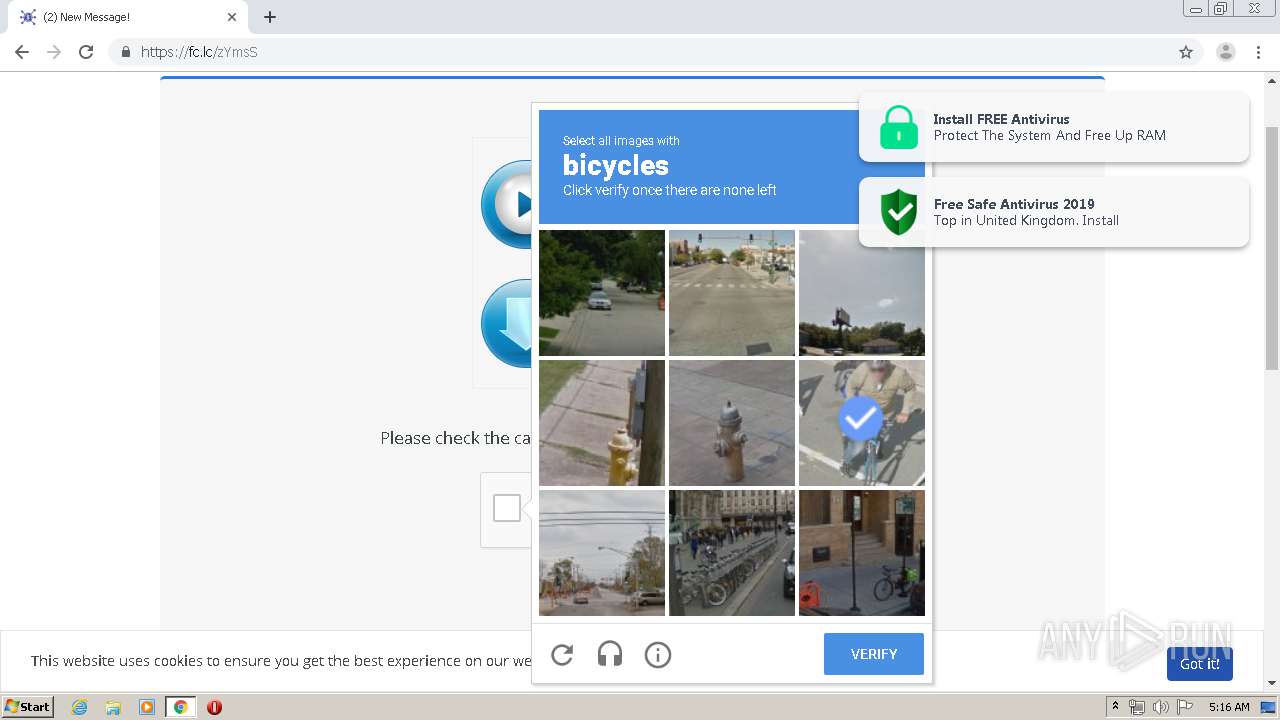Image resolution: width=1280 pixels, height=720 pixels.
Task: Click the 5:16 AM taskbar clock
Action: click(1229, 707)
